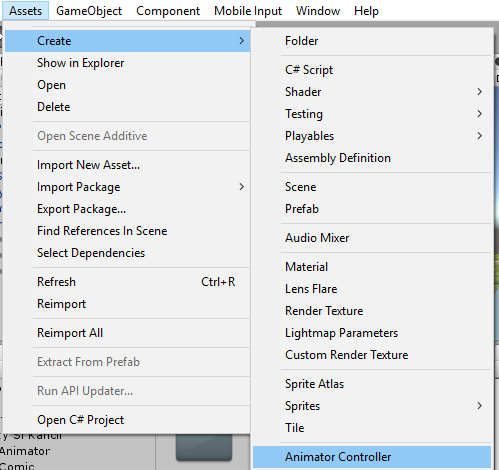Open the Help menu
499x470 pixels.
(x=366, y=11)
